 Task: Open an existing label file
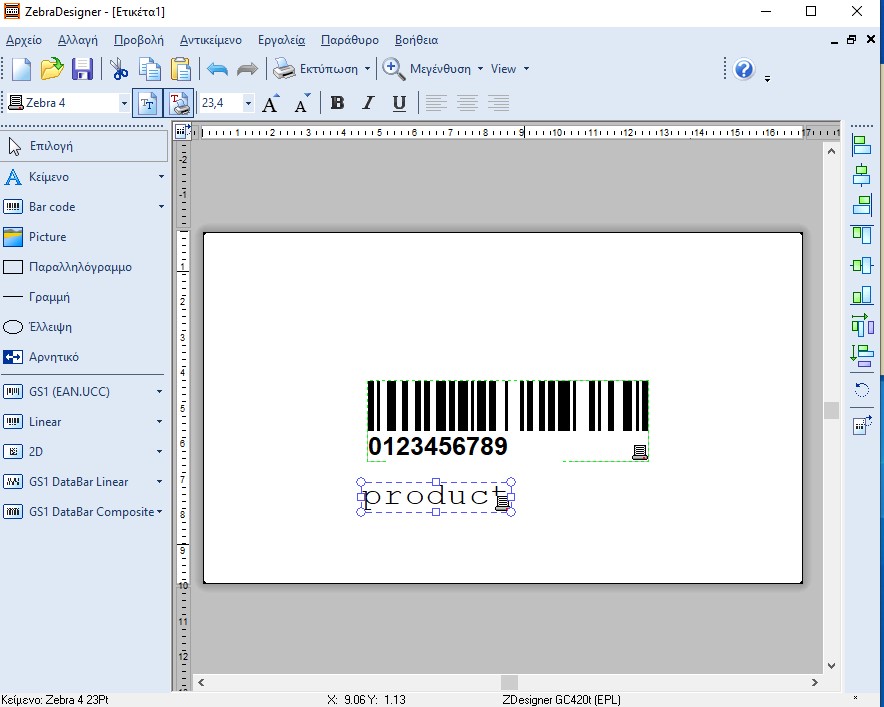(52, 69)
